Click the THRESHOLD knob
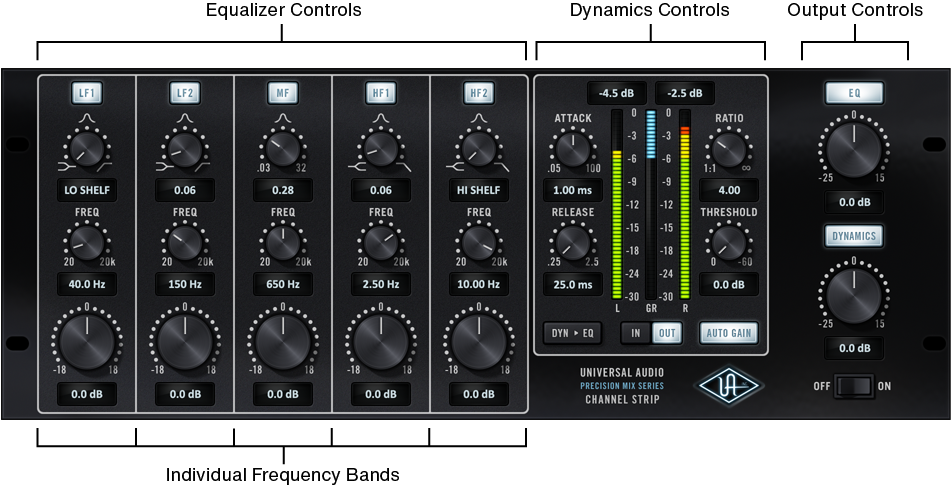Screen dimensions: 951x499 tap(728, 243)
